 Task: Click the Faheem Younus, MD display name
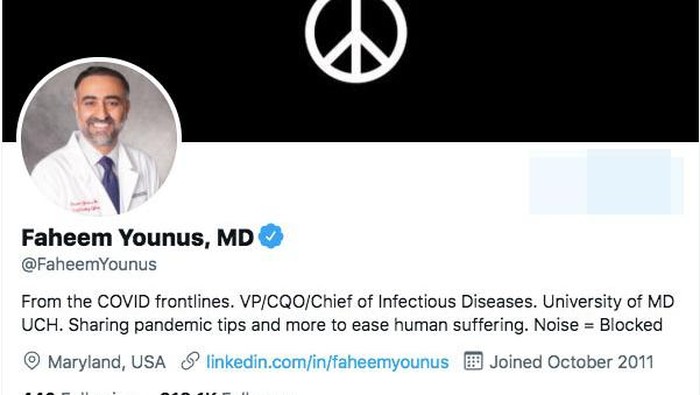click(138, 237)
